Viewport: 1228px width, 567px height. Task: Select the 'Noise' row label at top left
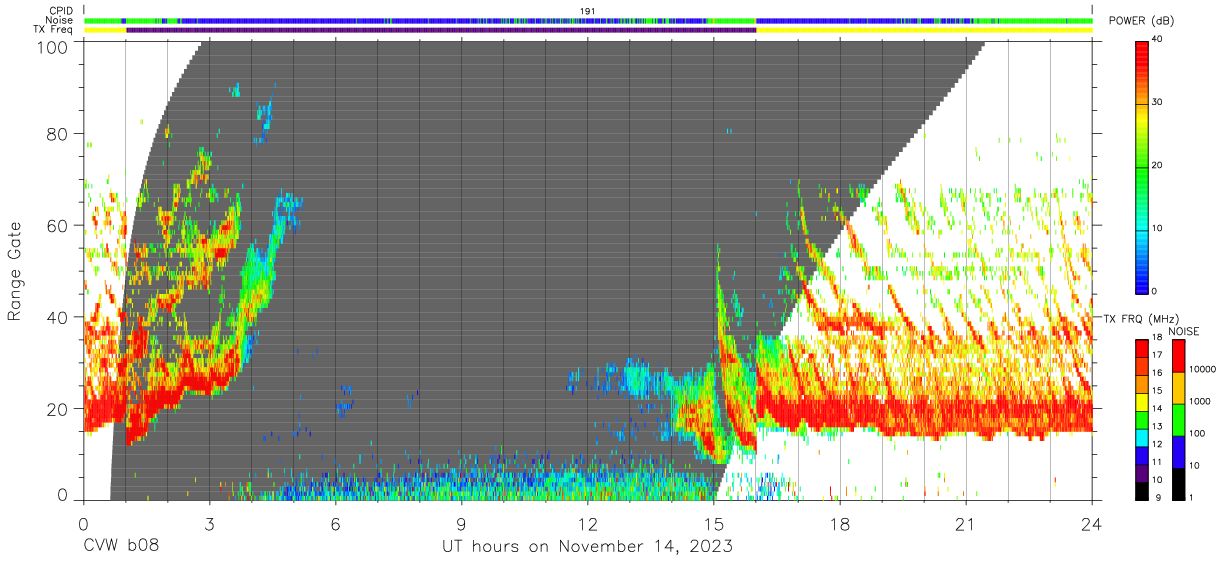(61, 20)
